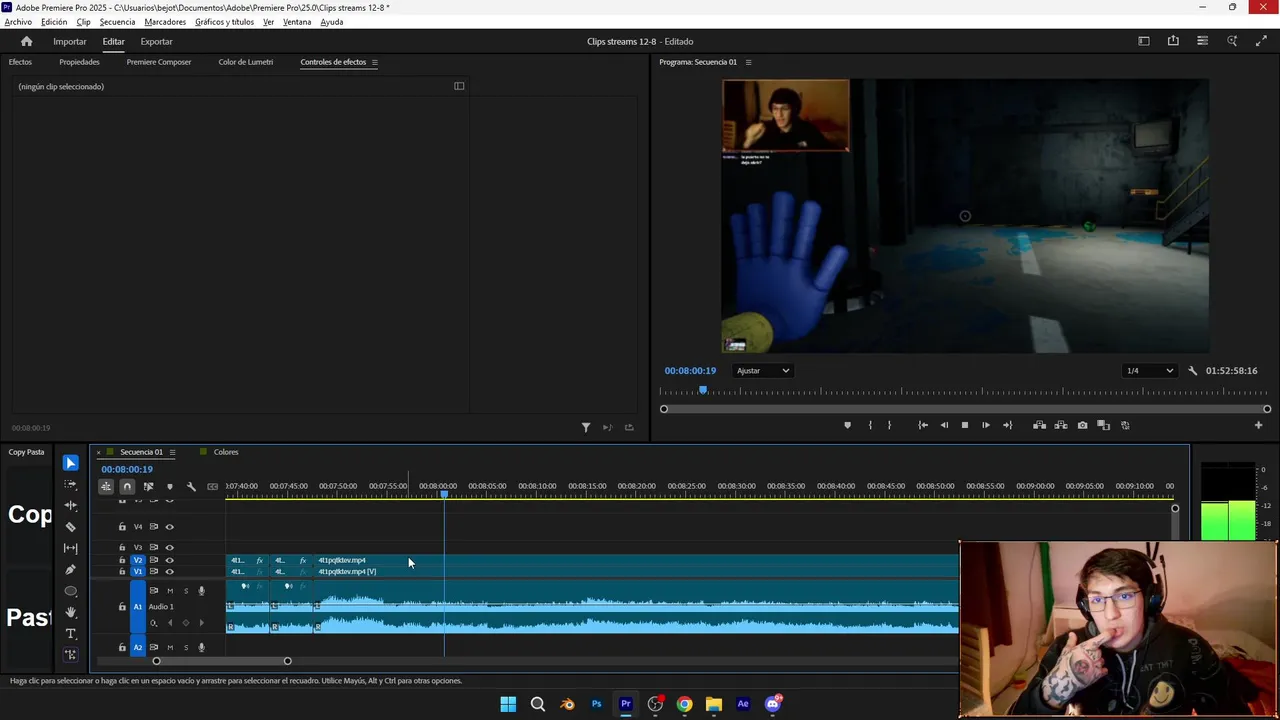The image size is (1280, 720).
Task: Open Archivo menu
Action: (18, 22)
